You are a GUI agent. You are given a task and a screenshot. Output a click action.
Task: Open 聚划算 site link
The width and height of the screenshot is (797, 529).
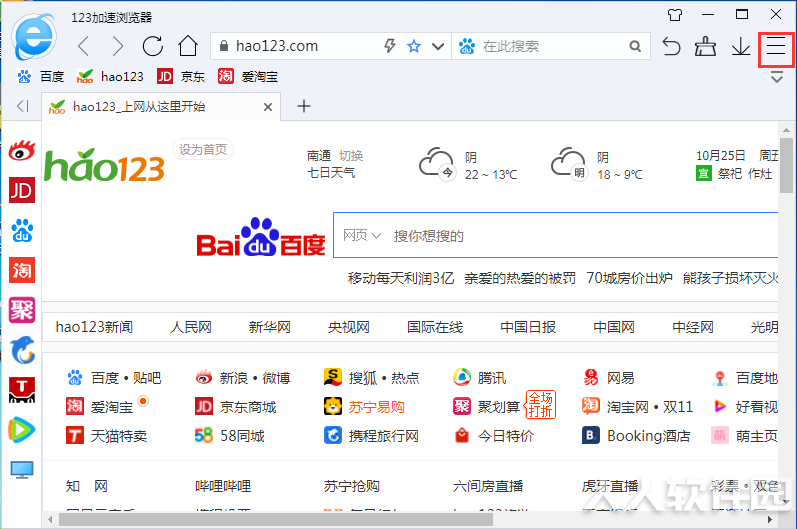(486, 407)
